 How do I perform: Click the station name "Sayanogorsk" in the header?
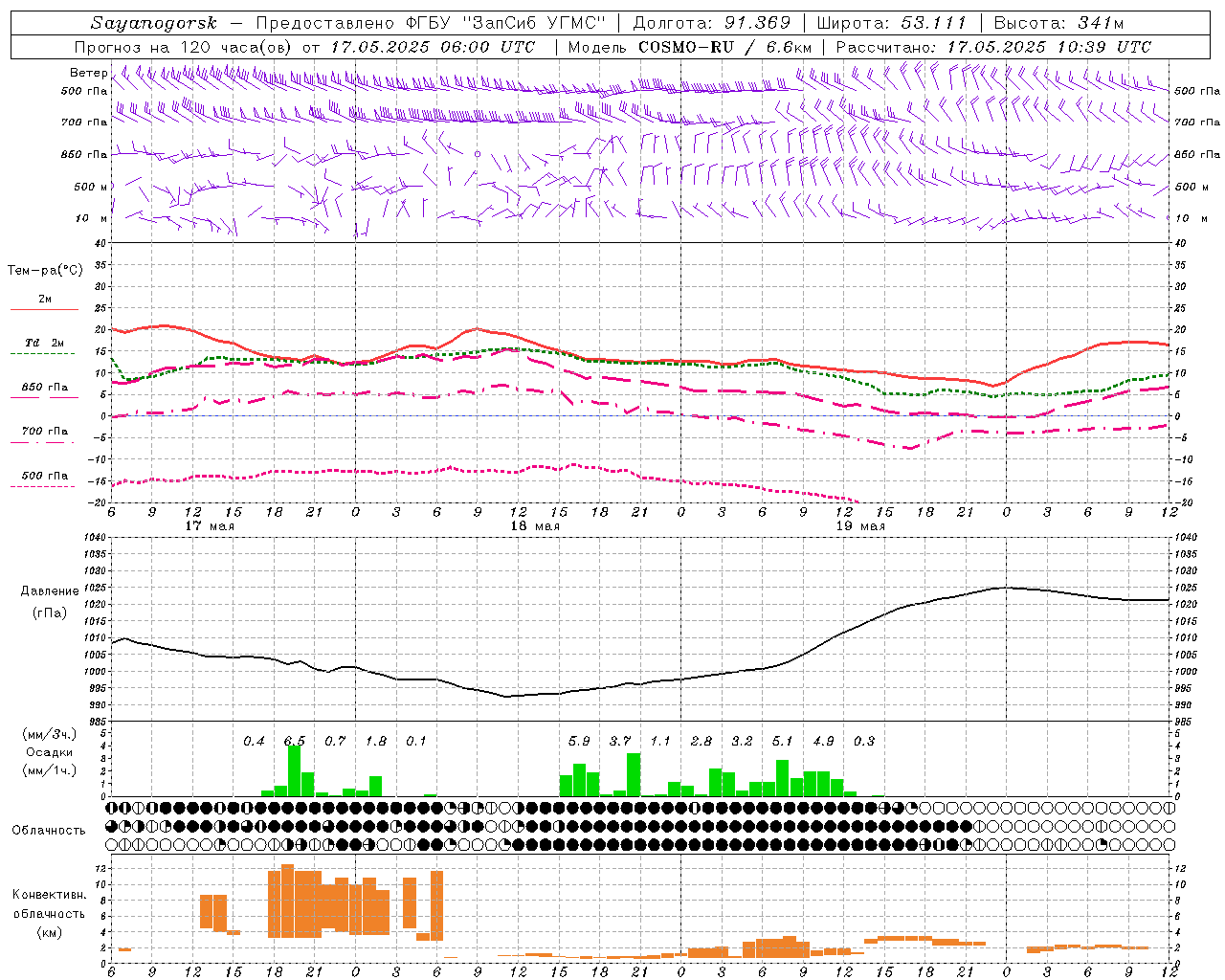click(154, 23)
